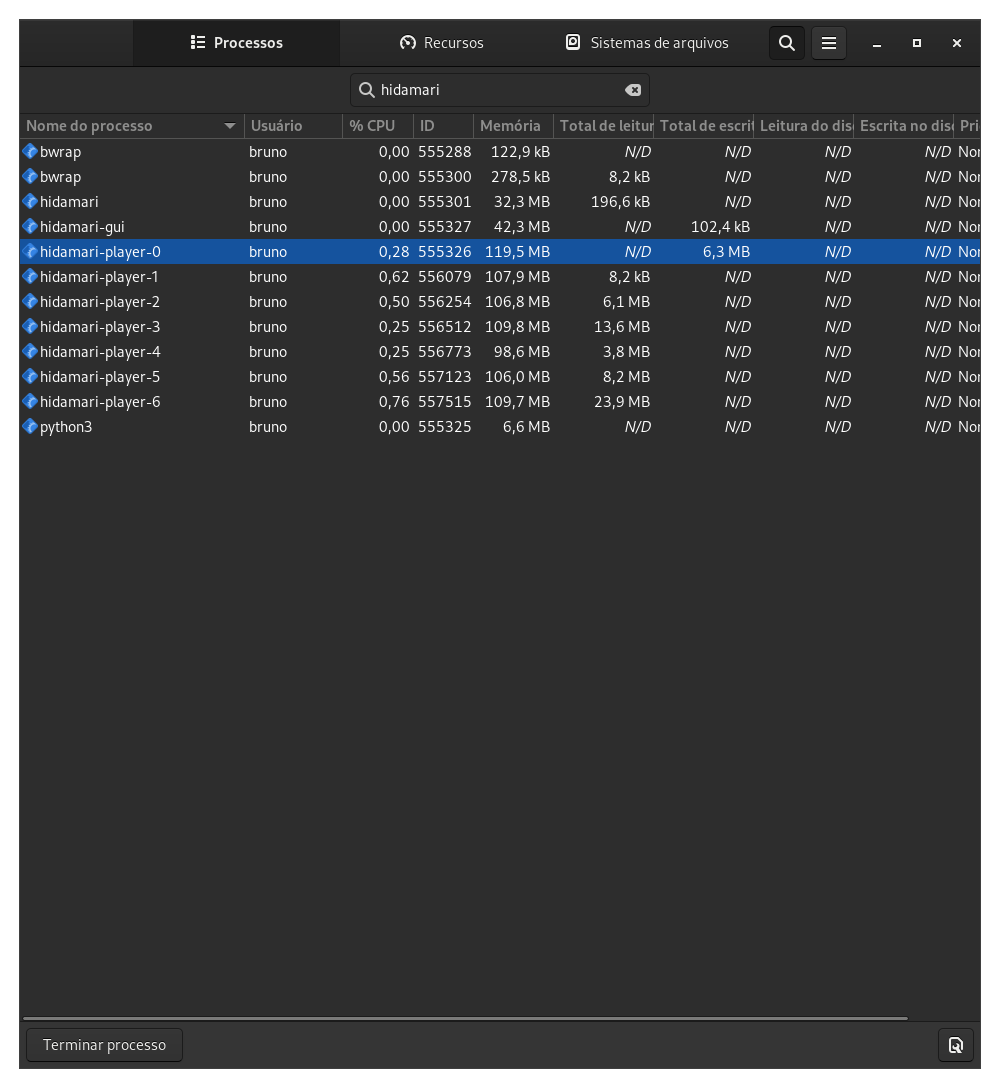This screenshot has height=1088, width=1000.
Task: Click the process details icon at bottom right
Action: point(956,1044)
